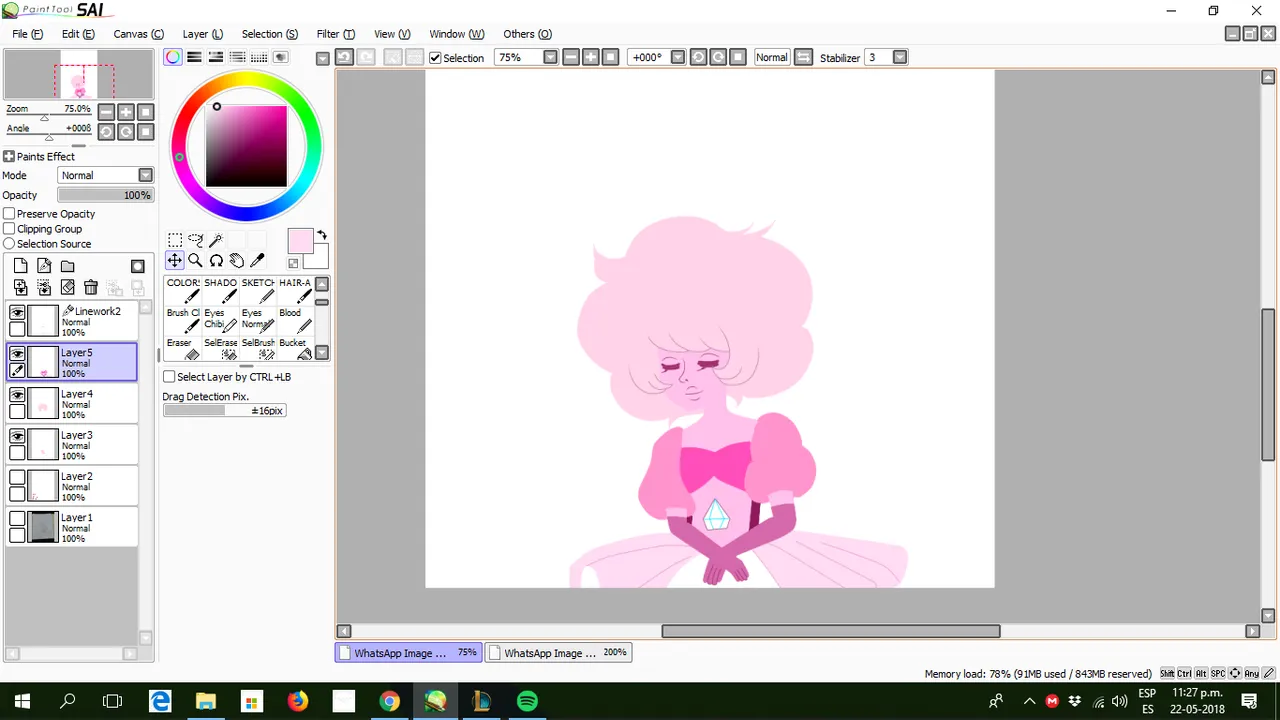Open the canvas zoom percentage dropdown
1280x720 pixels.
[x=550, y=57]
